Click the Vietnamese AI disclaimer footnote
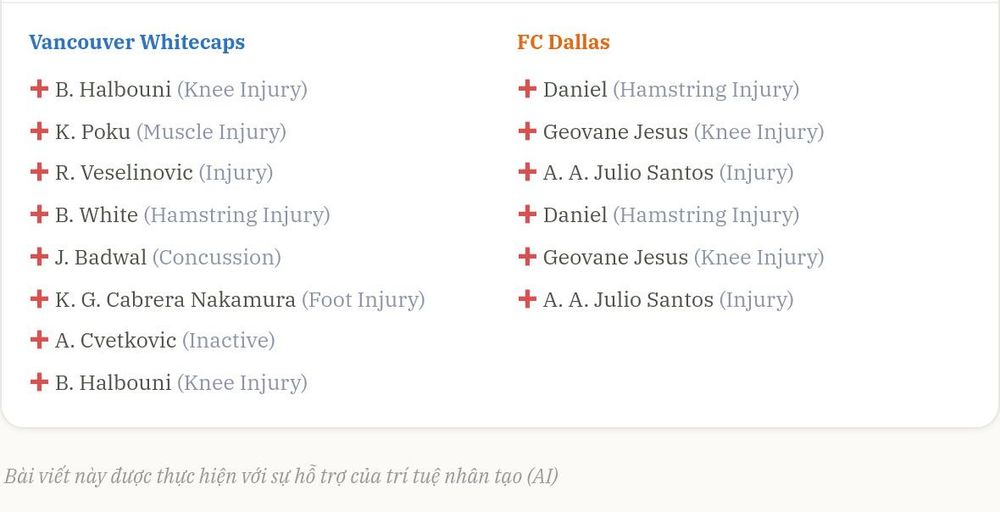Viewport: 1000px width, 512px height. click(x=281, y=476)
